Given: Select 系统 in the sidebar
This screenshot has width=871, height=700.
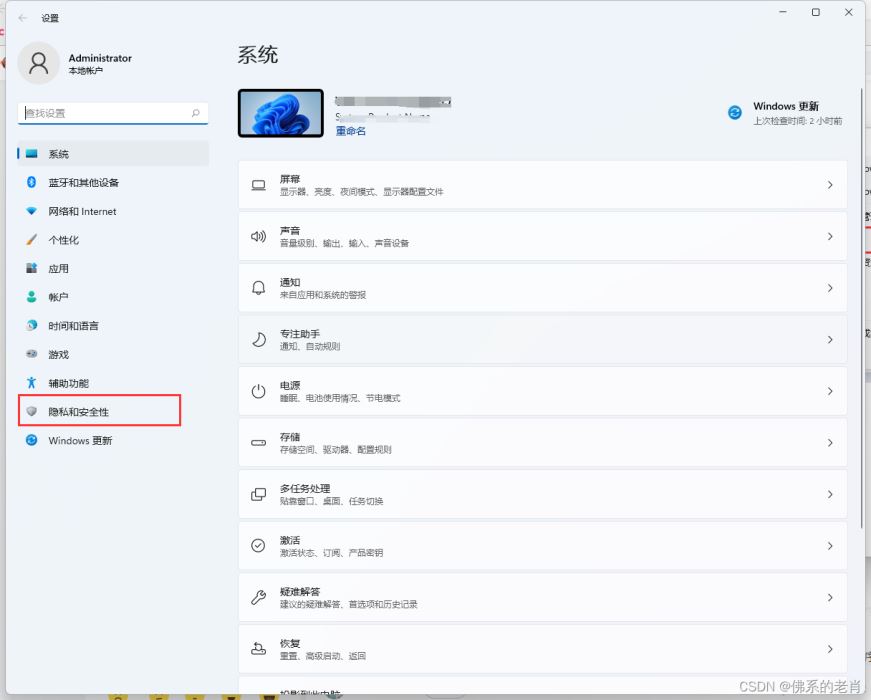Looking at the screenshot, I should [x=113, y=154].
